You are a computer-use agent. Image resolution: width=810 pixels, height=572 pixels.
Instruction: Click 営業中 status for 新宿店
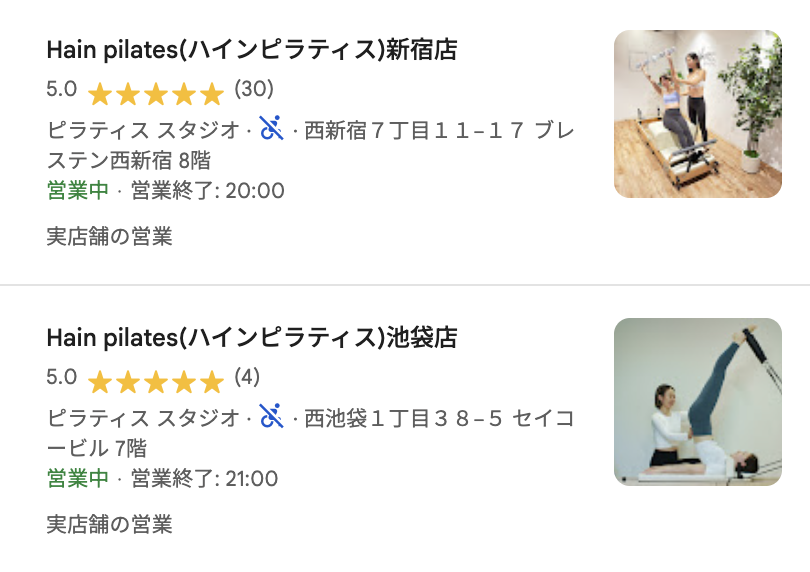[x=78, y=190]
